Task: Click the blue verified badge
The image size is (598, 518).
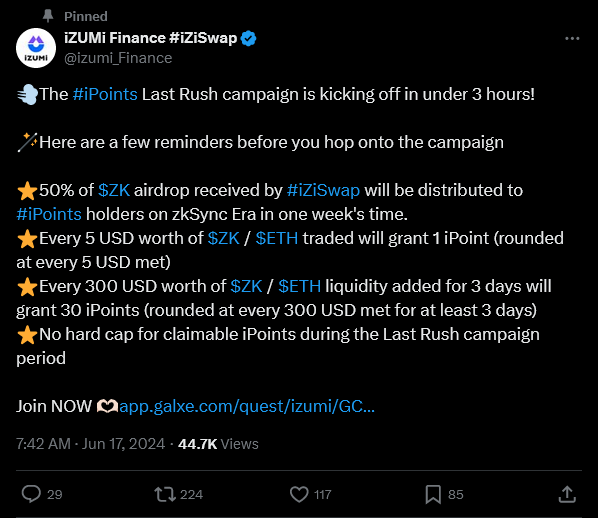Action: pyautogui.click(x=249, y=39)
